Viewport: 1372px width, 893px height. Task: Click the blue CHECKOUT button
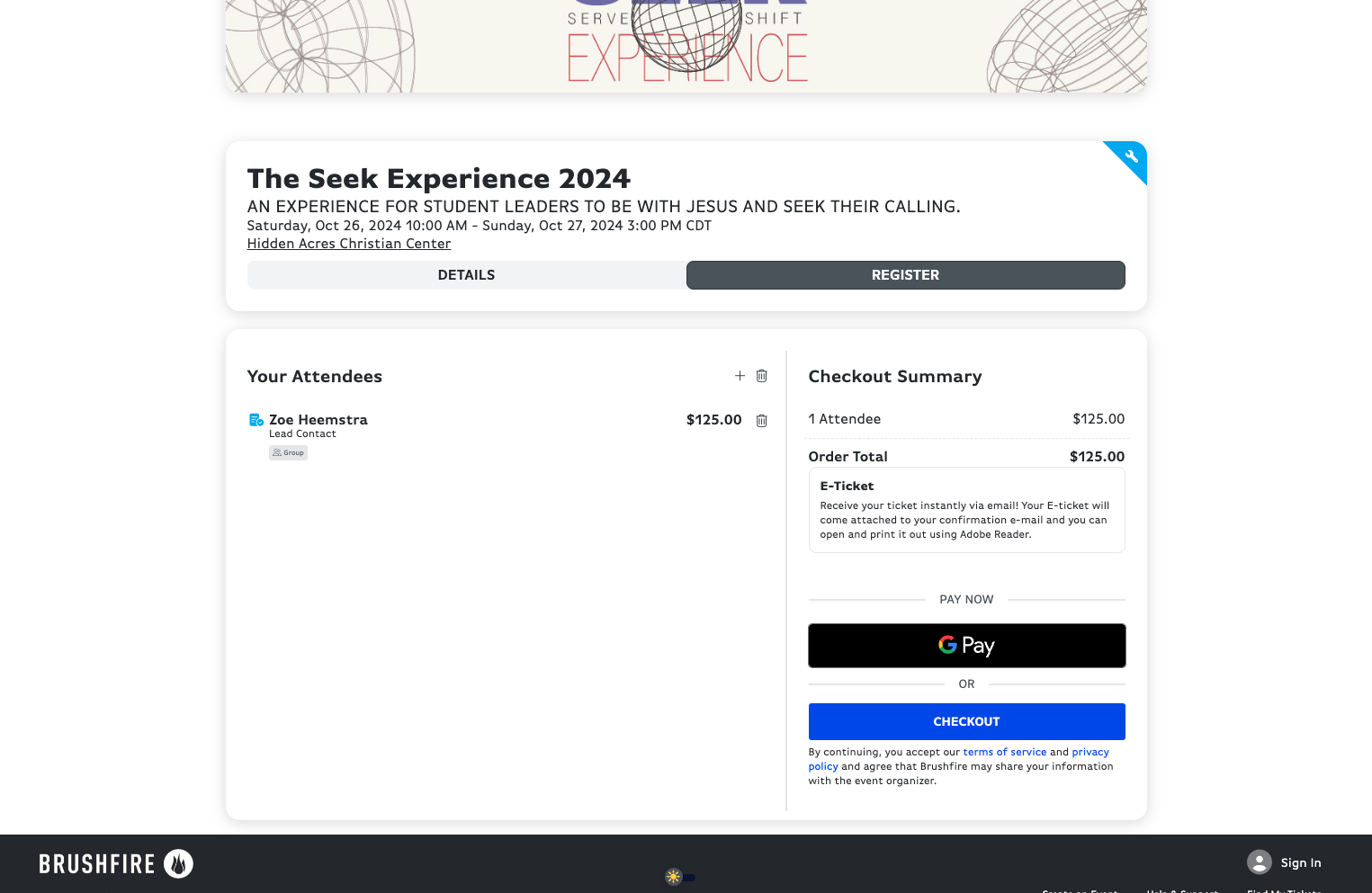coord(966,721)
